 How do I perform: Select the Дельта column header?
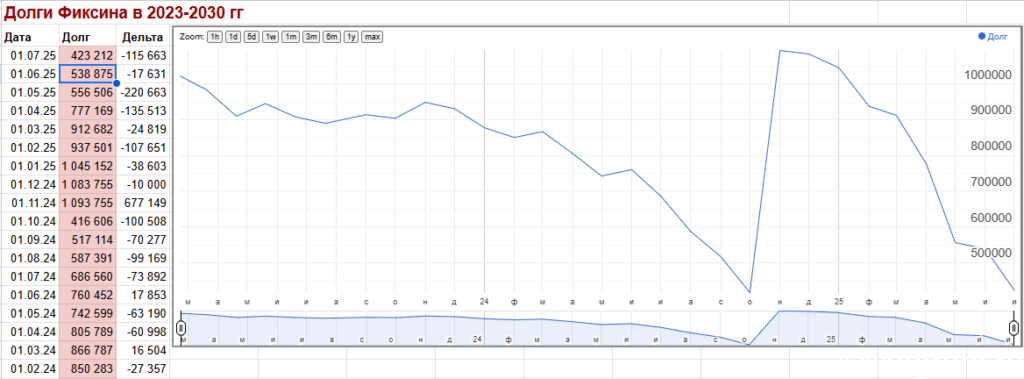[x=143, y=37]
